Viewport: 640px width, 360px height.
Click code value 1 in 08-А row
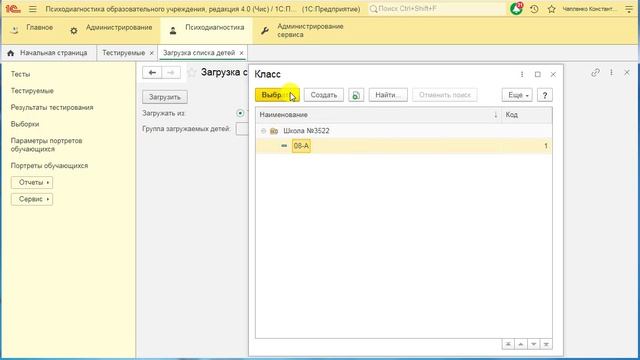coord(546,146)
